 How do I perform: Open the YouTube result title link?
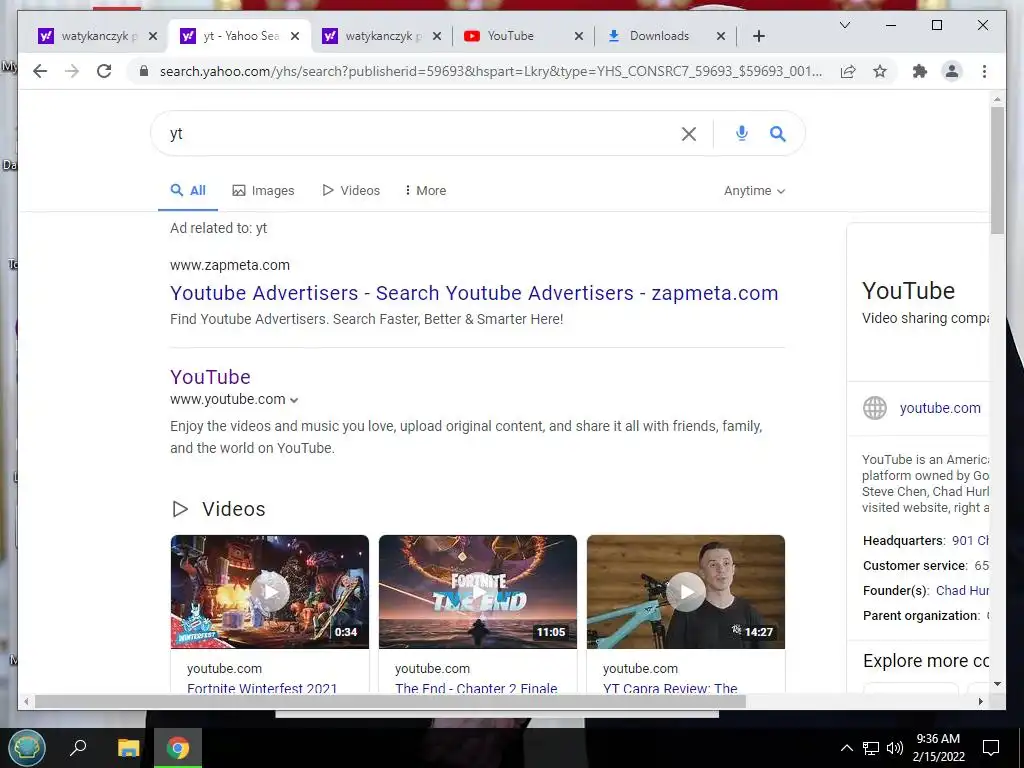coord(210,377)
